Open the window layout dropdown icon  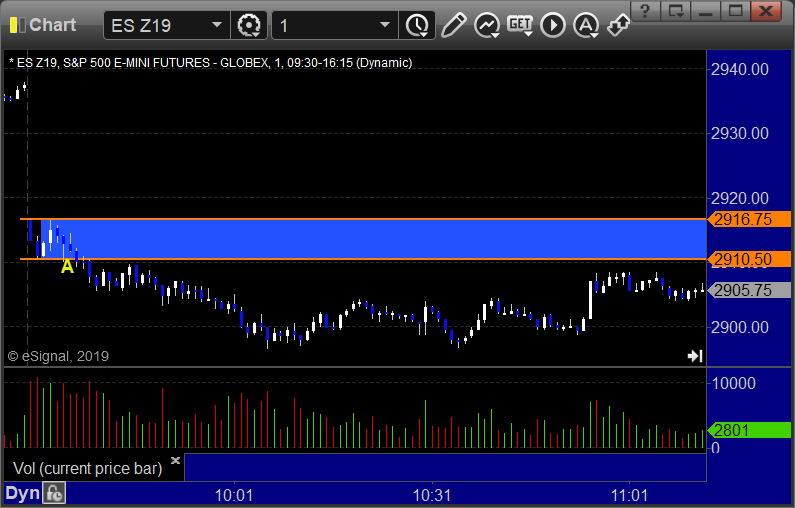(x=676, y=10)
